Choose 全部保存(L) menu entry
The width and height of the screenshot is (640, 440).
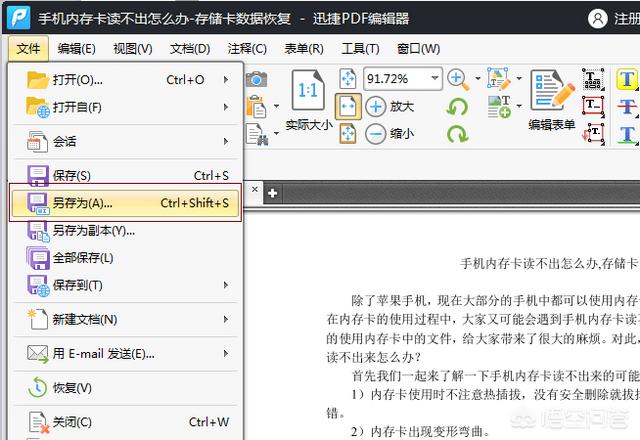(x=126, y=258)
